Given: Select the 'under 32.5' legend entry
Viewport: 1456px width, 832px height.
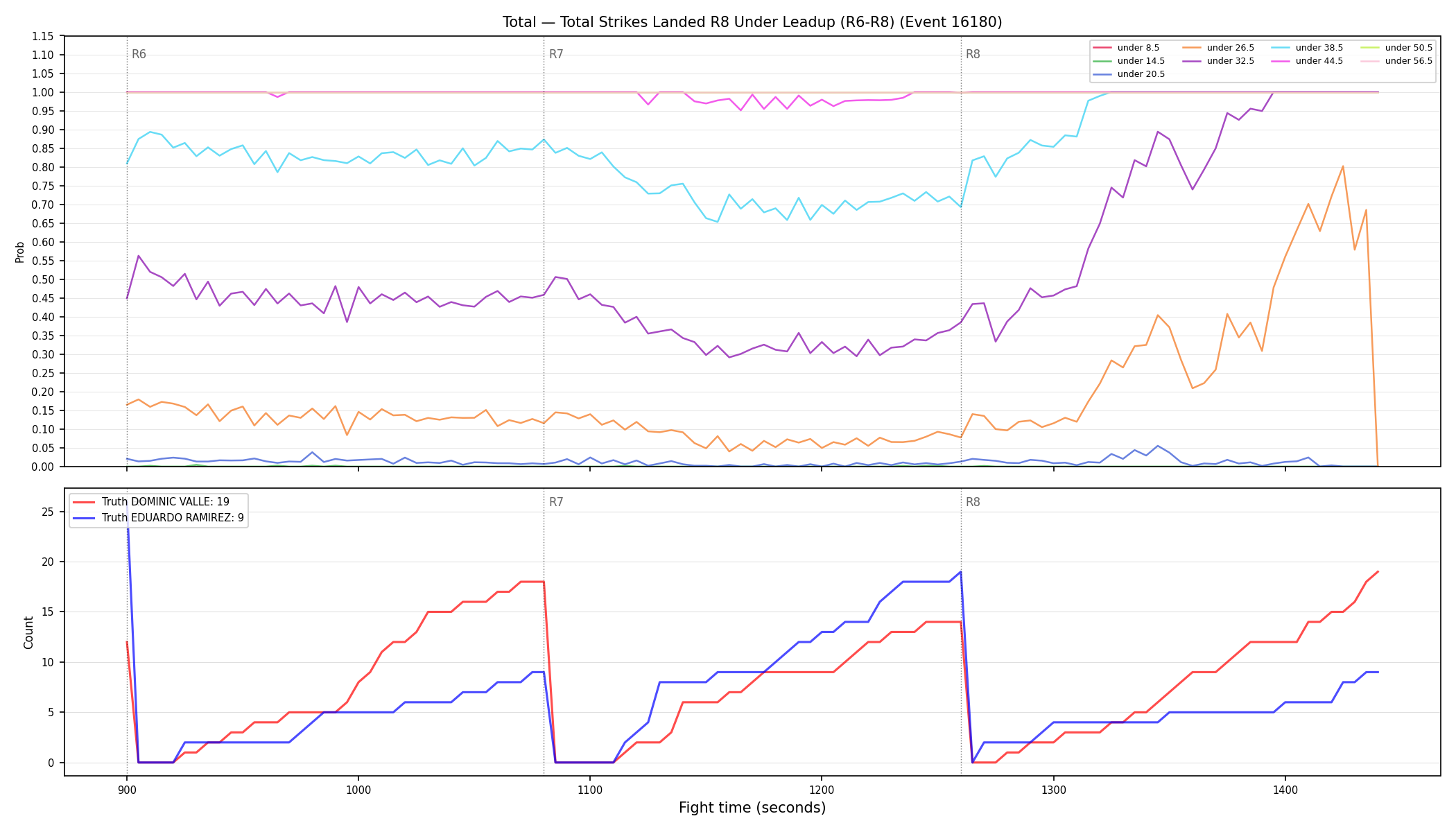Looking at the screenshot, I should coord(1218,61).
